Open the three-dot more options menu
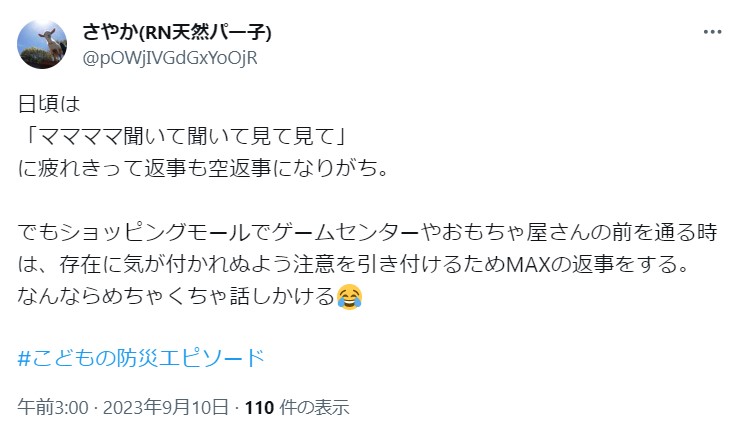The image size is (738, 437). [712, 32]
